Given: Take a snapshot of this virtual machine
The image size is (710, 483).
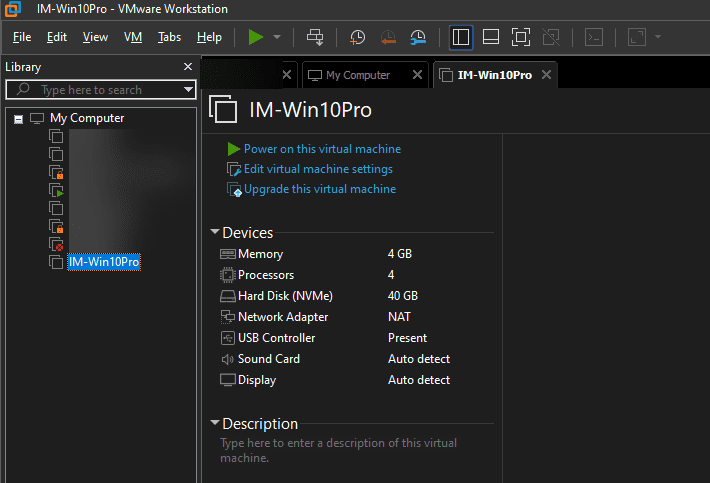Looking at the screenshot, I should [357, 37].
